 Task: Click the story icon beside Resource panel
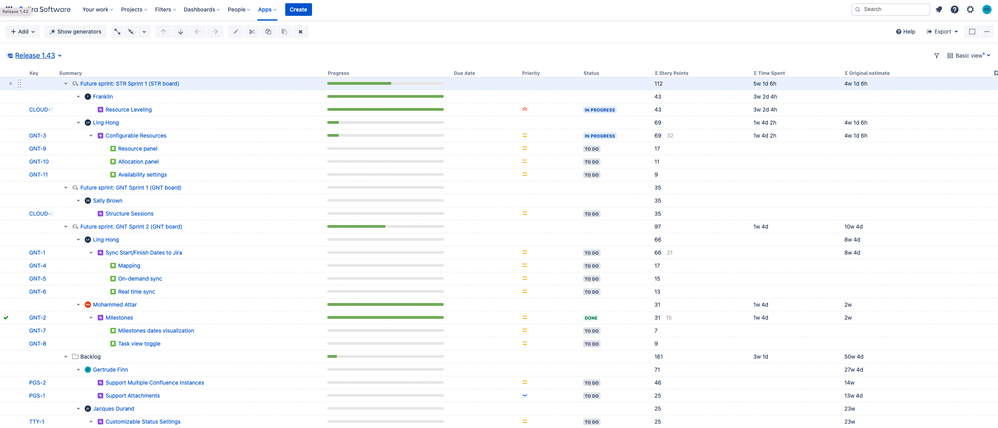click(x=113, y=148)
